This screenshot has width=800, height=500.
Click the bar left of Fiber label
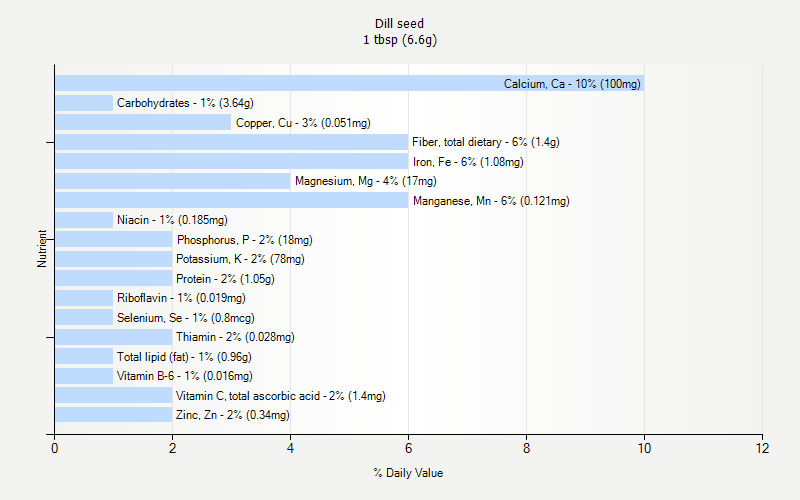232,142
